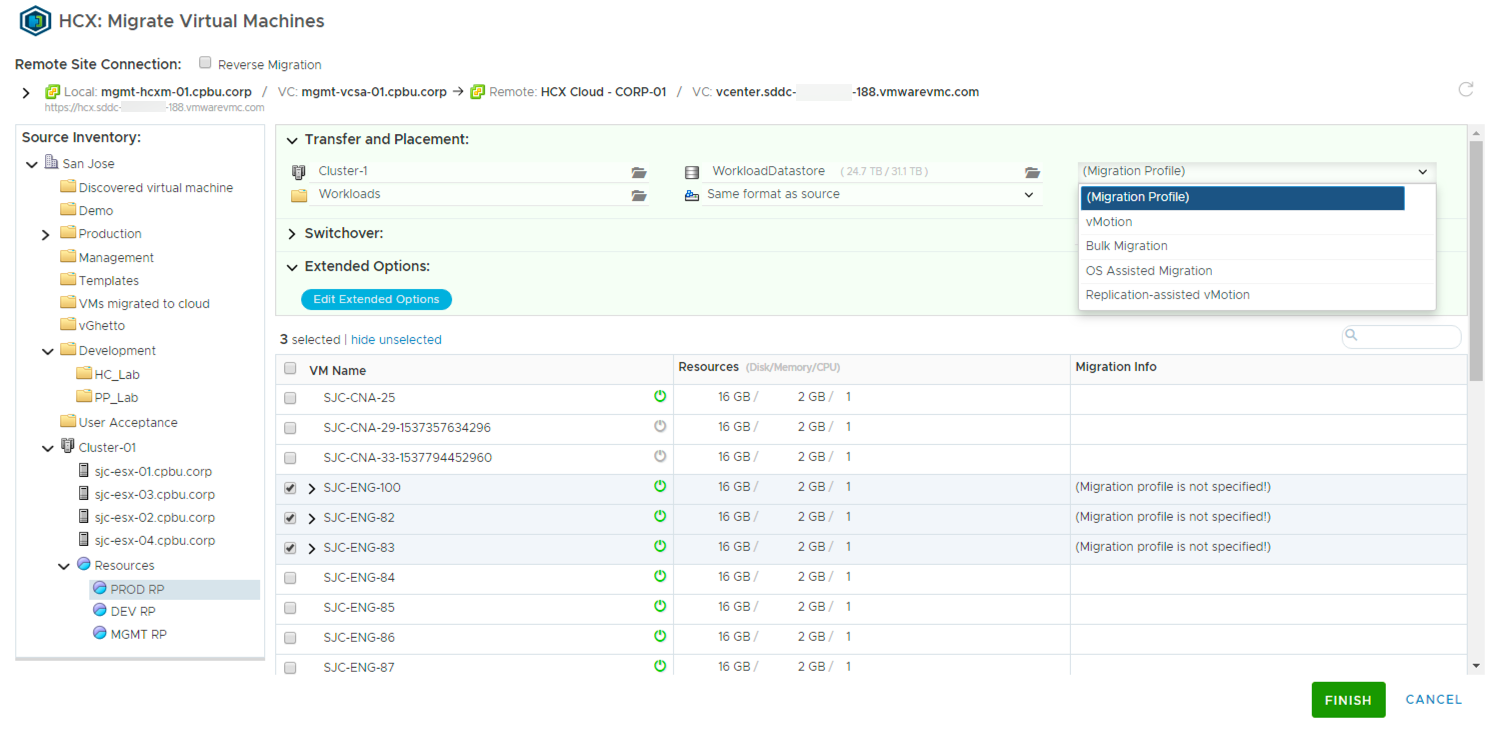The height and width of the screenshot is (730, 1498).
Task: Click the Remote HCX Cloud site icon
Action: [x=477, y=91]
